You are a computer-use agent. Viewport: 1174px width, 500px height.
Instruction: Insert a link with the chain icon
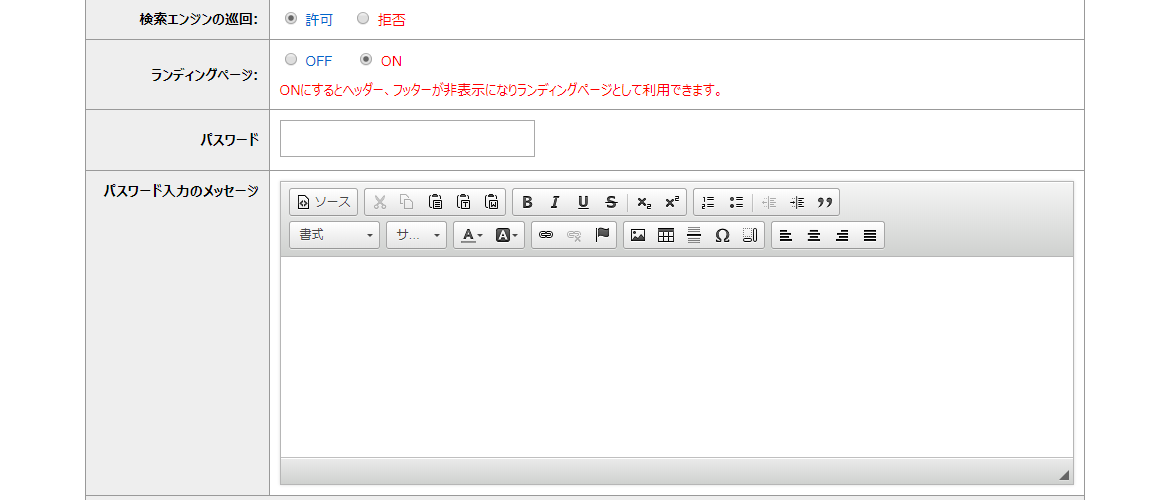(546, 235)
